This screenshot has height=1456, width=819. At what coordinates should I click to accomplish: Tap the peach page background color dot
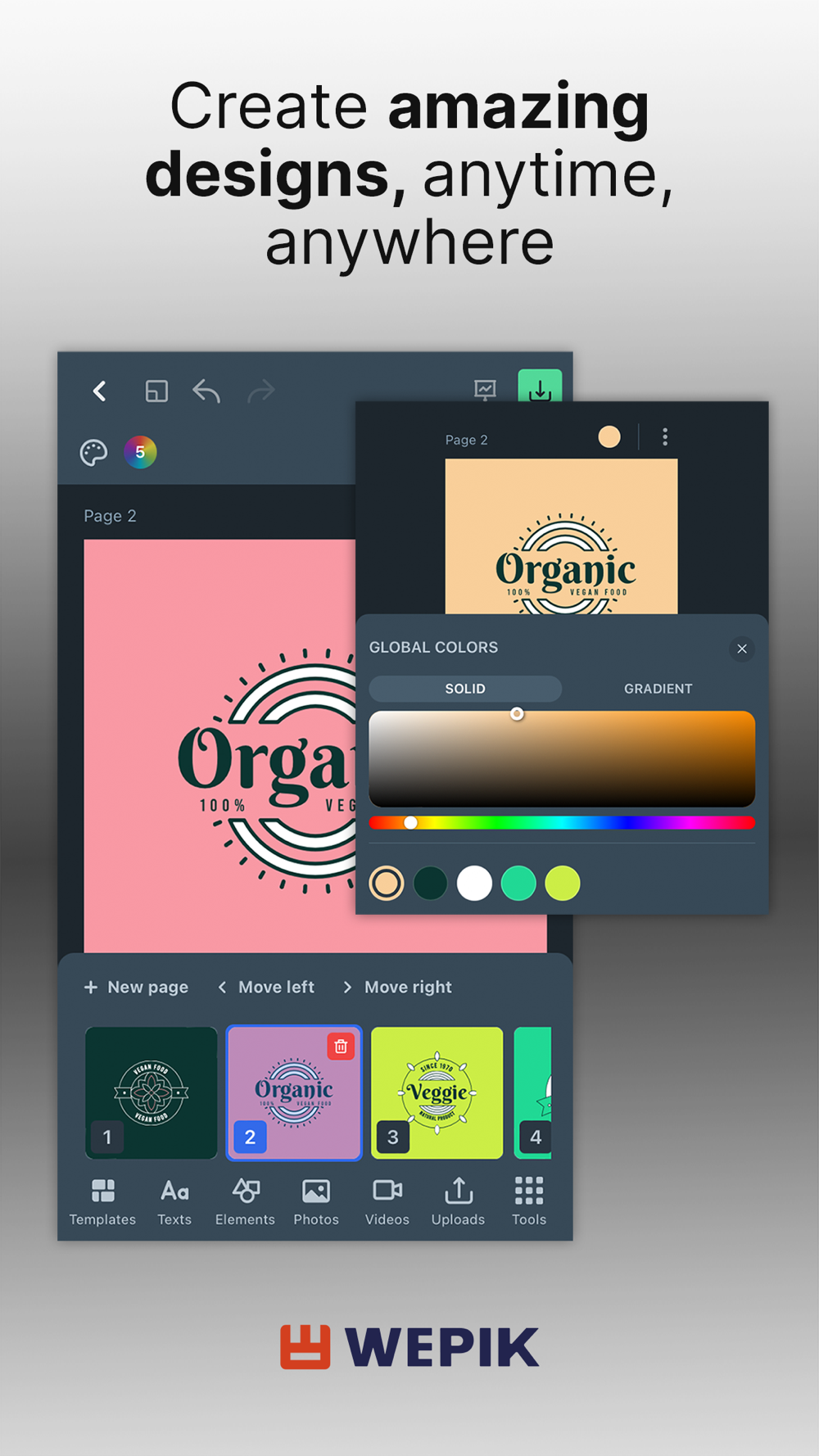pyautogui.click(x=609, y=437)
